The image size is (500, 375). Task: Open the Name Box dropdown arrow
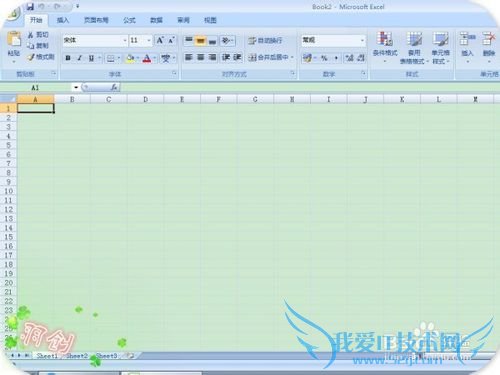[x=76, y=88]
